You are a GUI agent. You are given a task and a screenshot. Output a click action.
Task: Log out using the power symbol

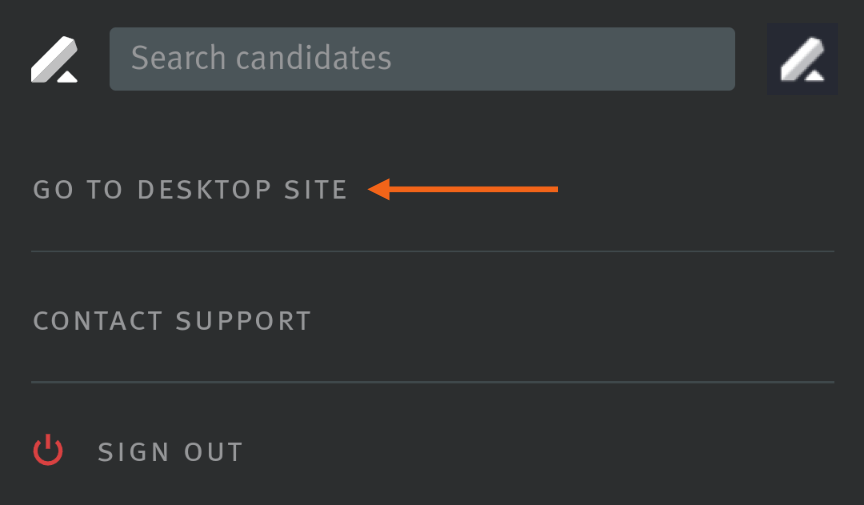(x=48, y=450)
